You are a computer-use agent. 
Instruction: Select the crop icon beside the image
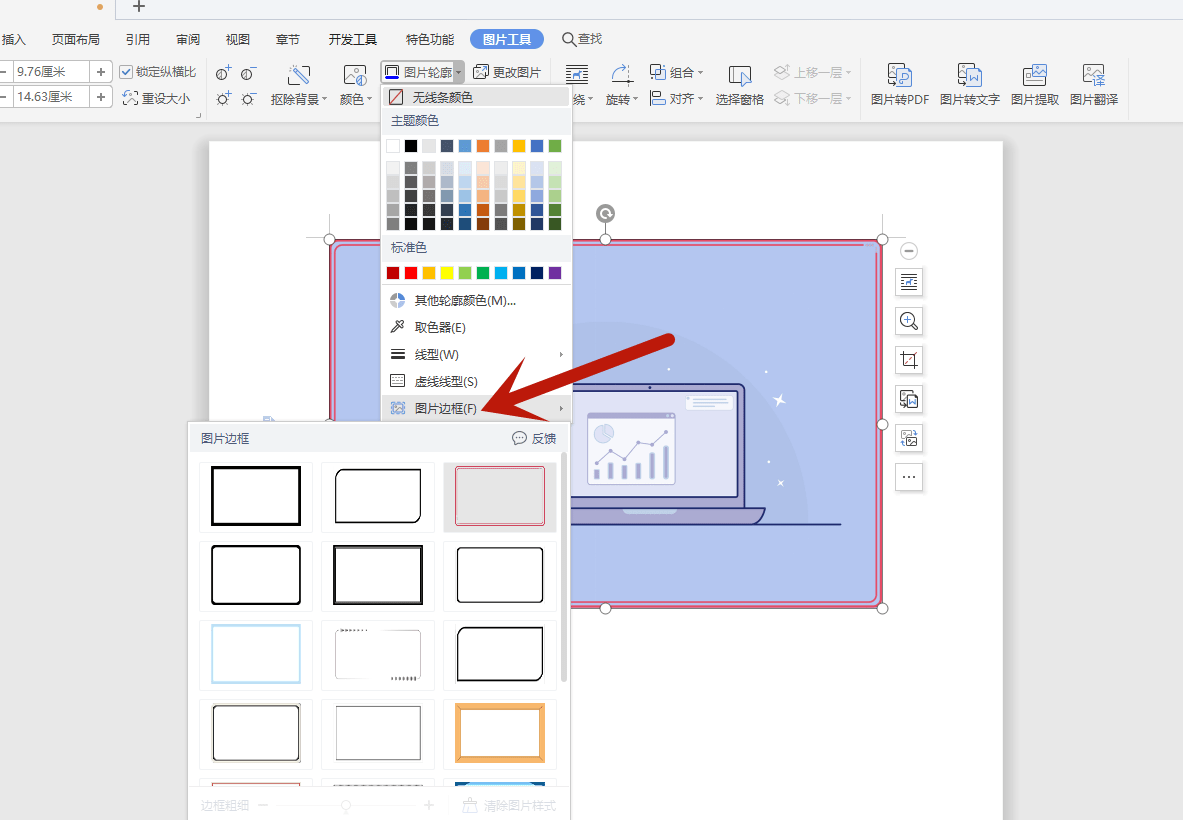click(908, 360)
